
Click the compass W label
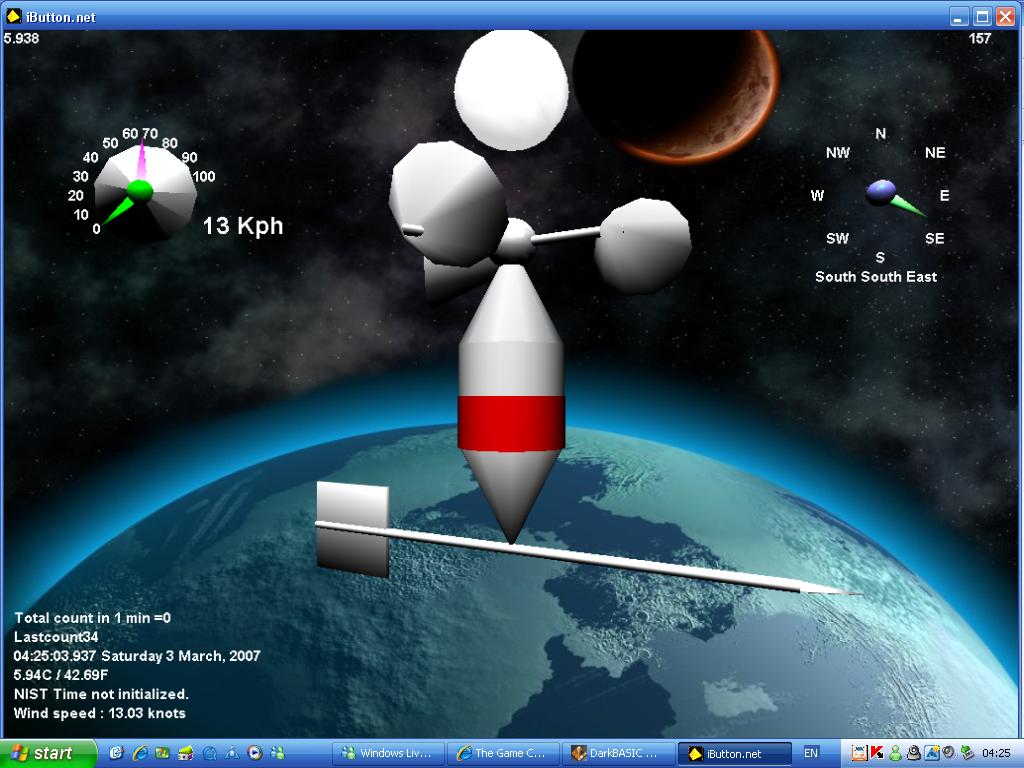pyautogui.click(x=817, y=195)
